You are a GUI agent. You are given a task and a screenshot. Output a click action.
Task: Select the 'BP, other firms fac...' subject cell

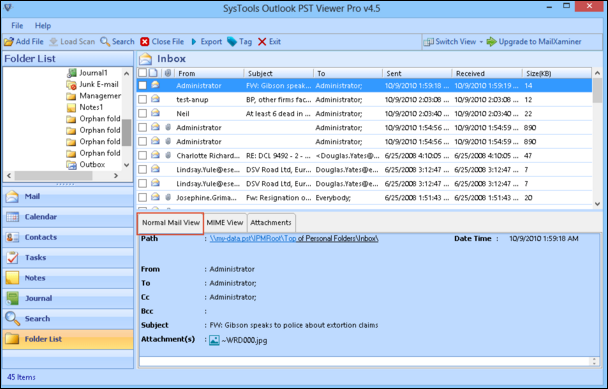(x=278, y=100)
